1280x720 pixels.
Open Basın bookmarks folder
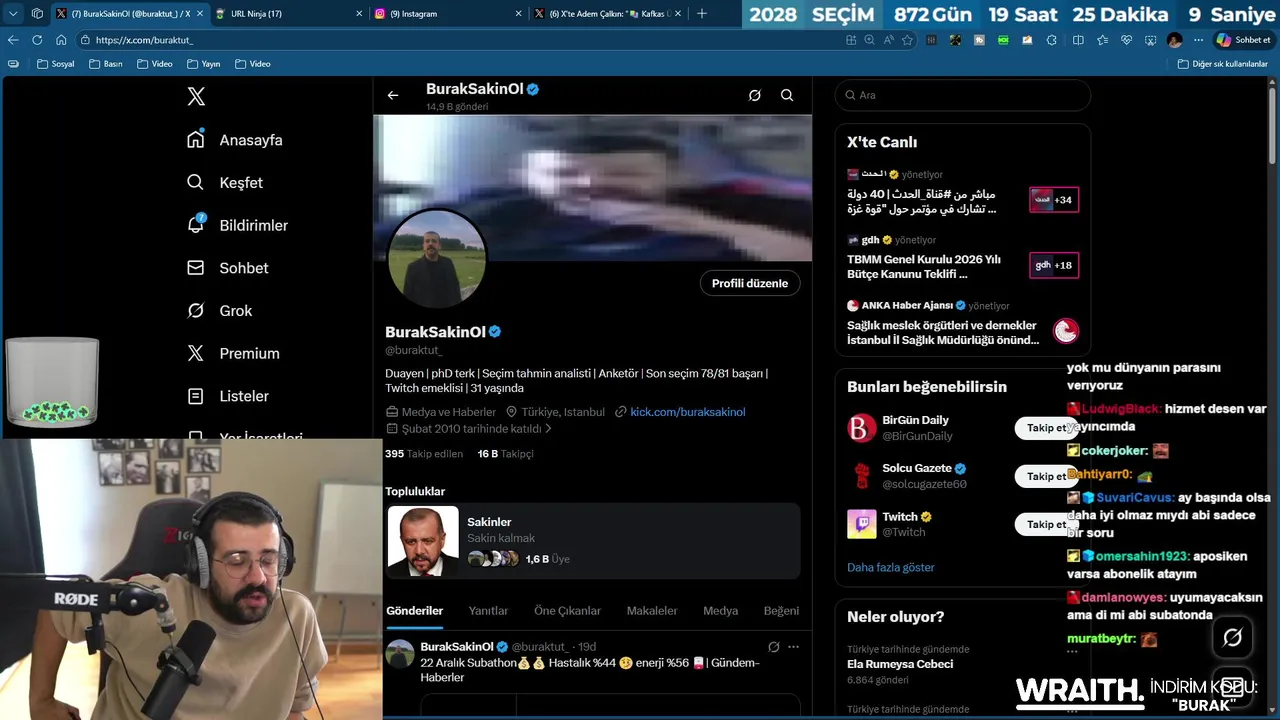(105, 64)
